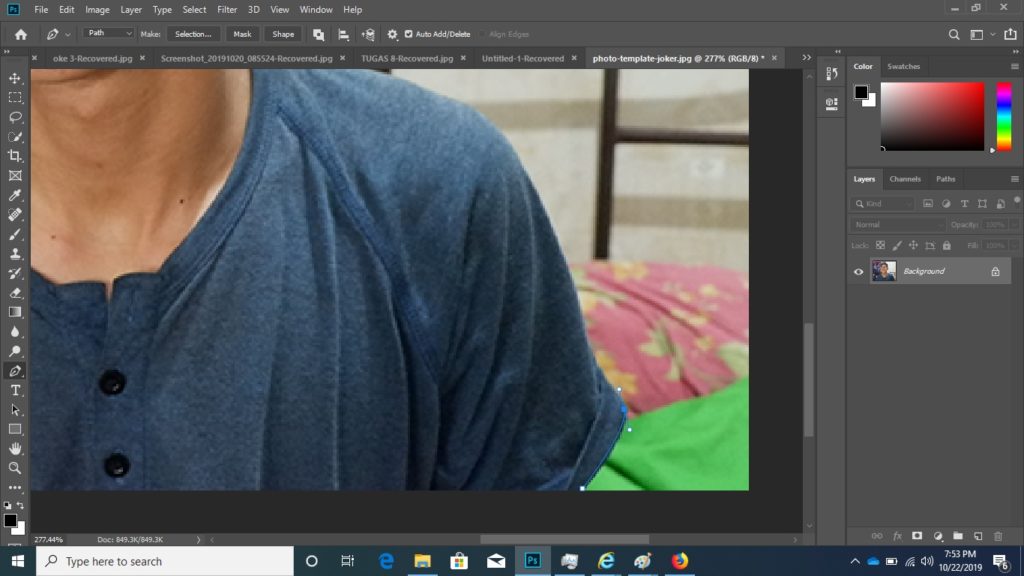Image resolution: width=1024 pixels, height=576 pixels.
Task: Click the hue spectrum slider
Action: (1004, 117)
